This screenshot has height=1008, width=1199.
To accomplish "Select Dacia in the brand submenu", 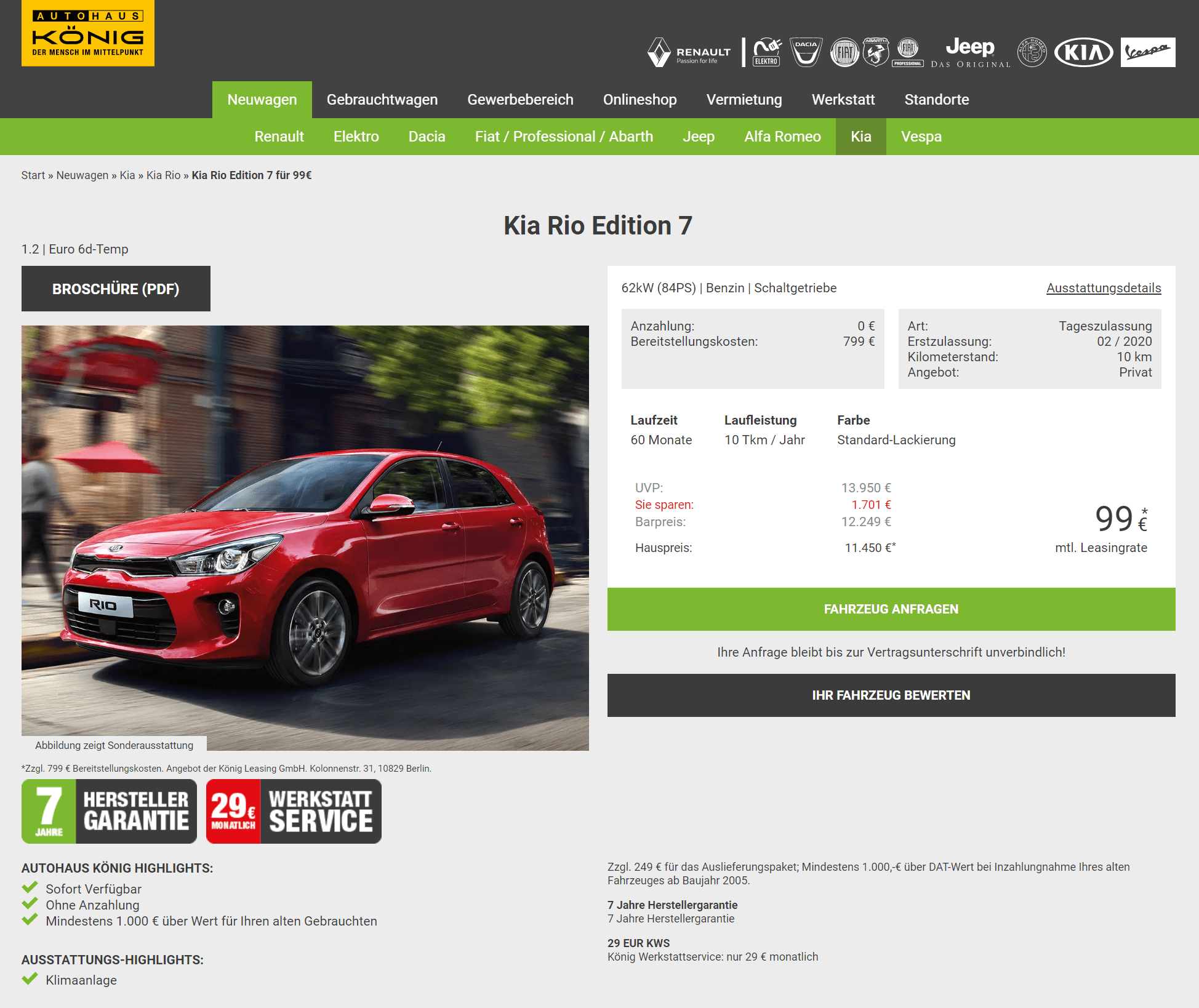I will click(427, 137).
